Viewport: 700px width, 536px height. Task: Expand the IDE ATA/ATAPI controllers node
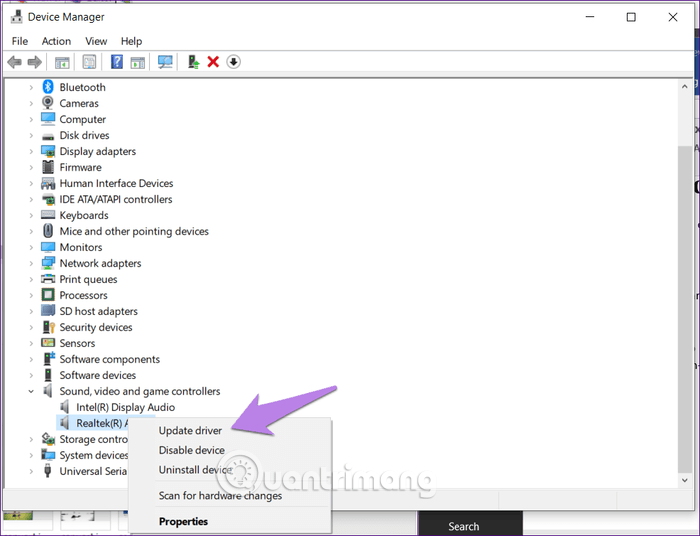(31, 199)
